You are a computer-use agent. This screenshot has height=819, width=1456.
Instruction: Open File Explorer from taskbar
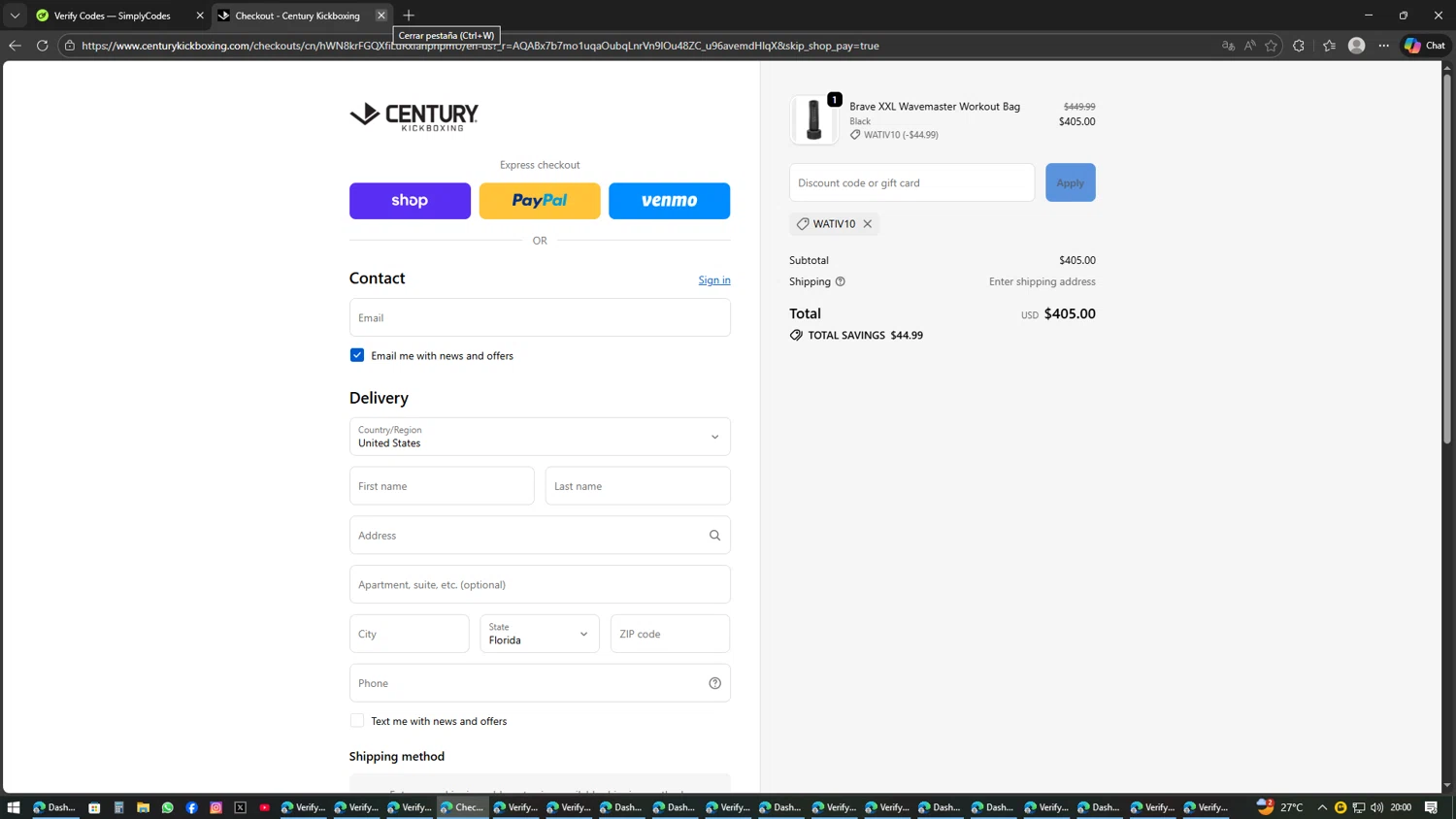(x=143, y=807)
